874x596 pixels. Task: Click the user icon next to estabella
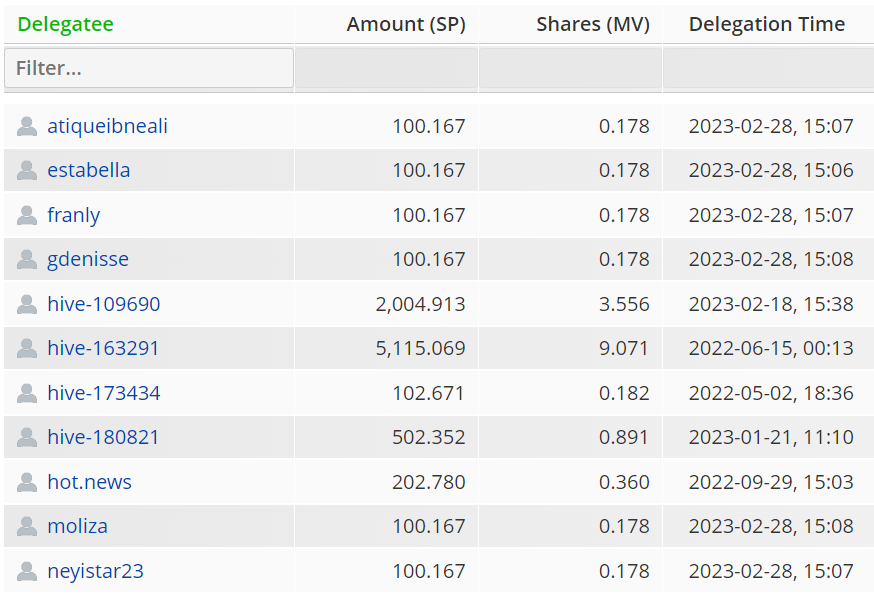point(27,171)
